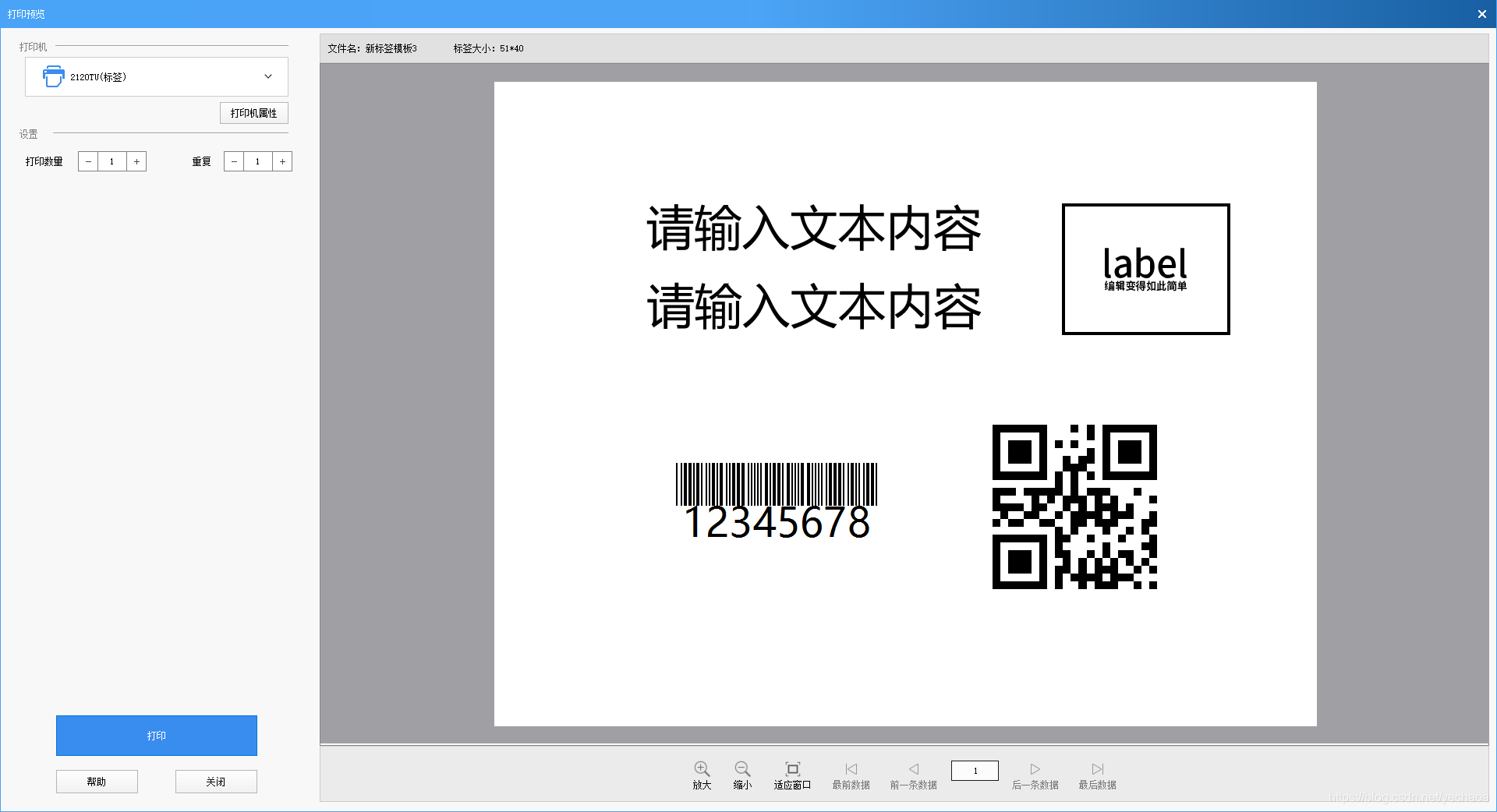Viewport: 1497px width, 812px height.
Task: Increase print quantity with plus button
Action: click(136, 161)
